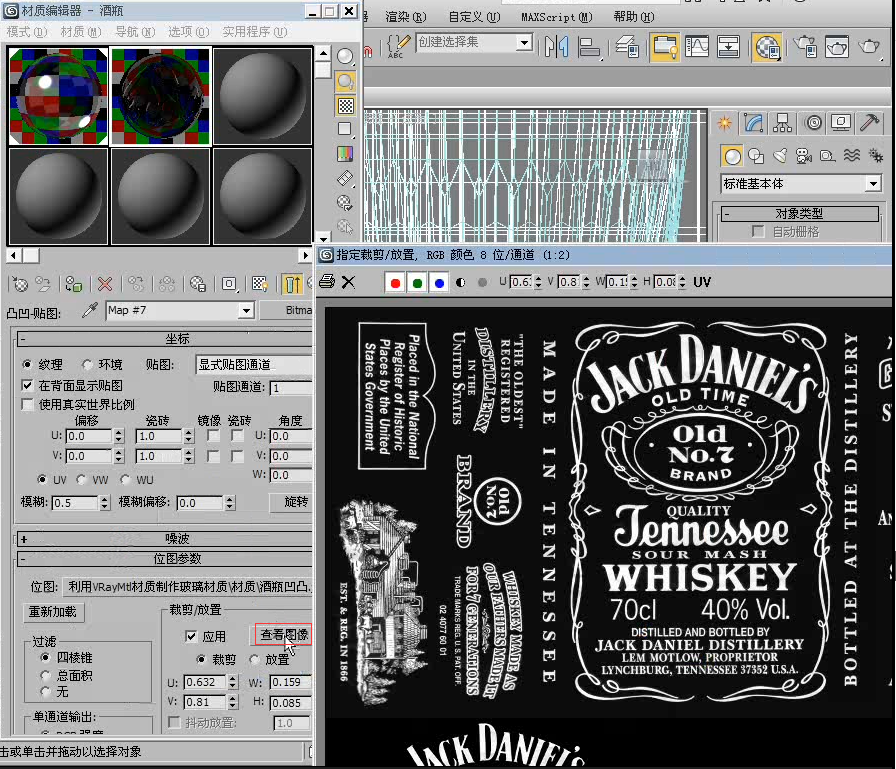Toggle Show Map in Viewport icon
Screen dimensions: 896x769
click(260, 283)
